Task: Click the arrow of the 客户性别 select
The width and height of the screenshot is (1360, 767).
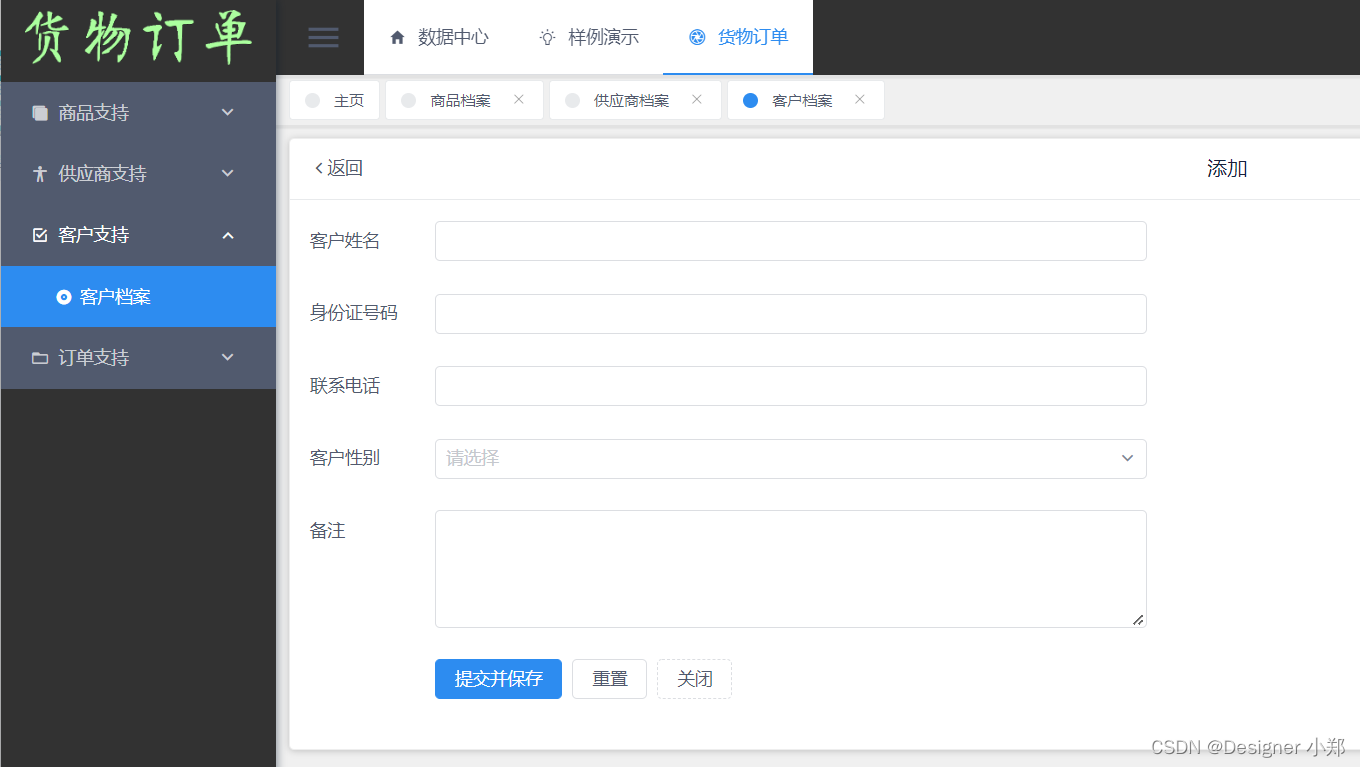Action: coord(1127,459)
